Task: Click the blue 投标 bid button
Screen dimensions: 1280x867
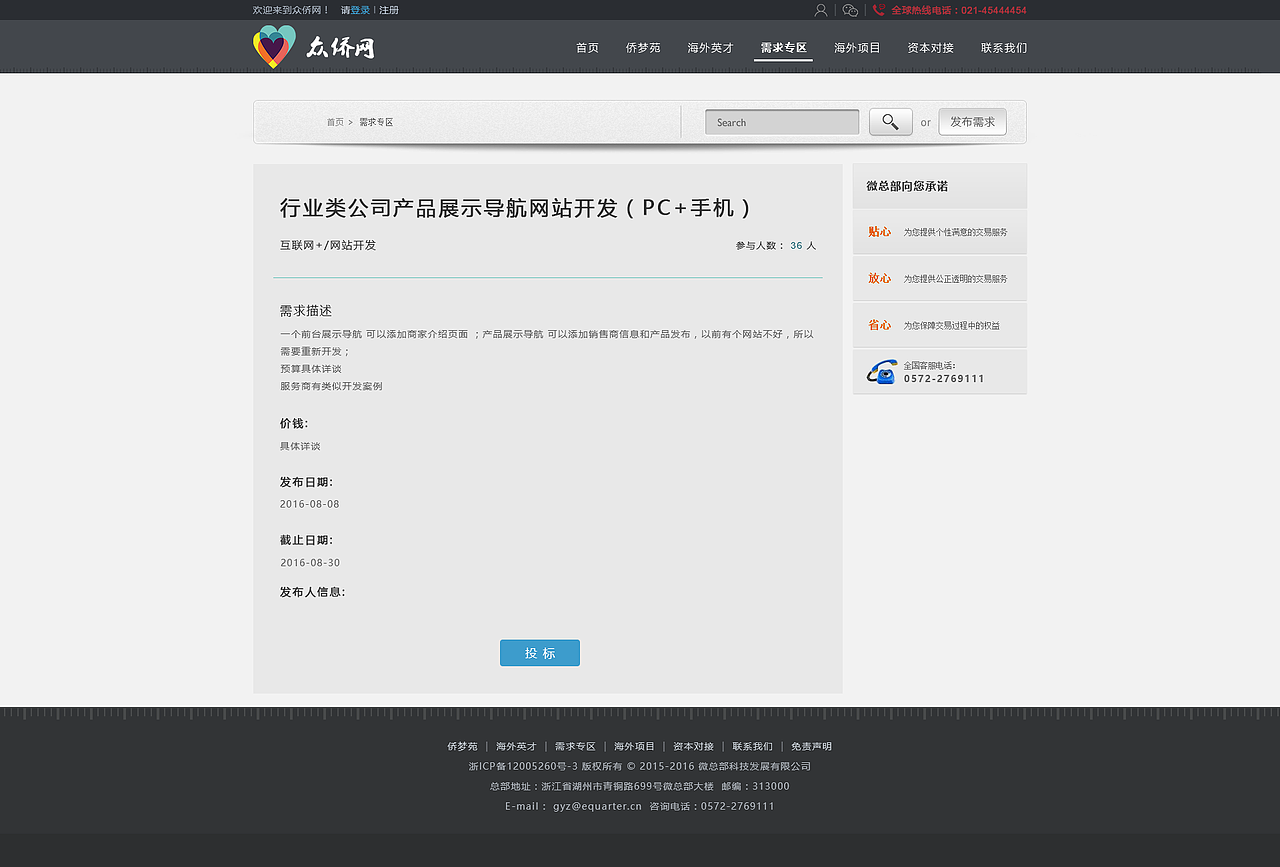Action: pyautogui.click(x=540, y=653)
